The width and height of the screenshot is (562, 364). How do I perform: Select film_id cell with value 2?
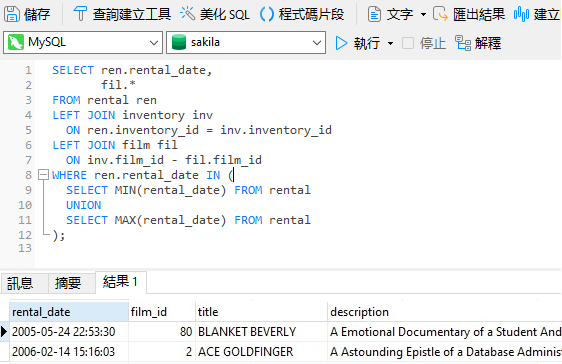point(162,352)
